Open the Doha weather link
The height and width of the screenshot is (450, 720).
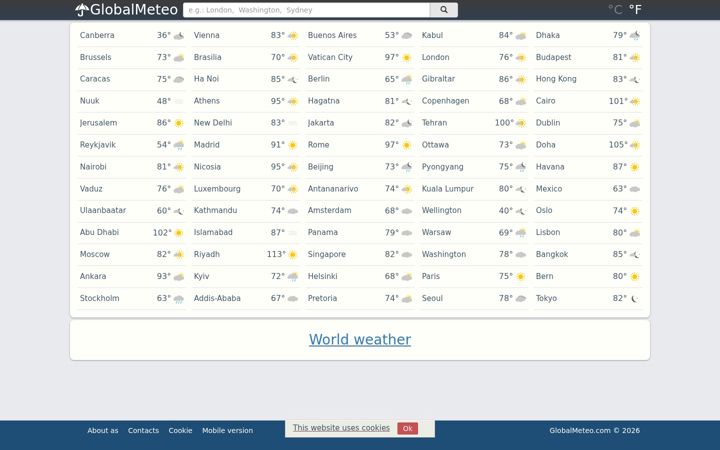pos(546,145)
